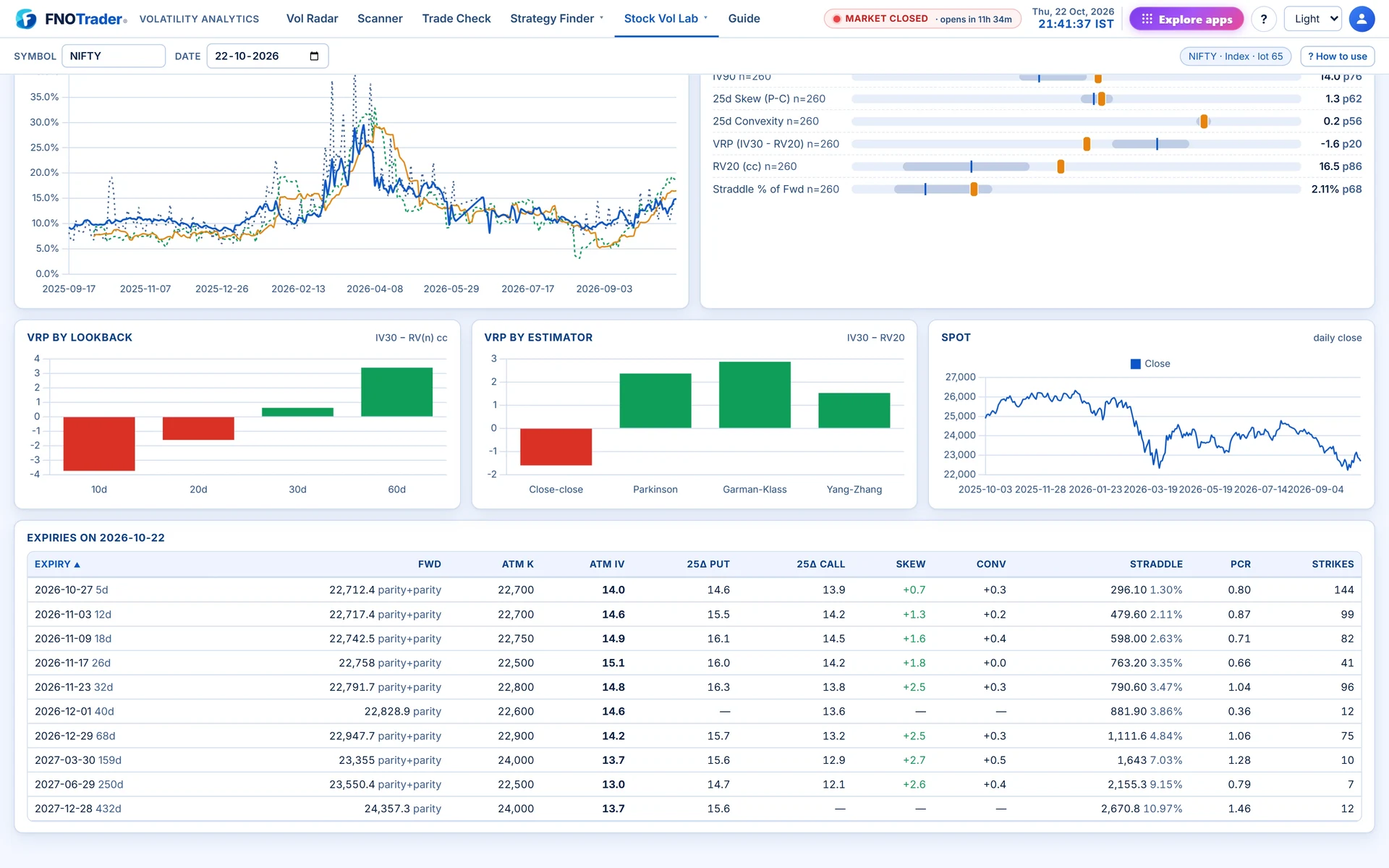The height and width of the screenshot is (868, 1389).
Task: Click the 25d Convexity n=260 label
Action: 765,122
